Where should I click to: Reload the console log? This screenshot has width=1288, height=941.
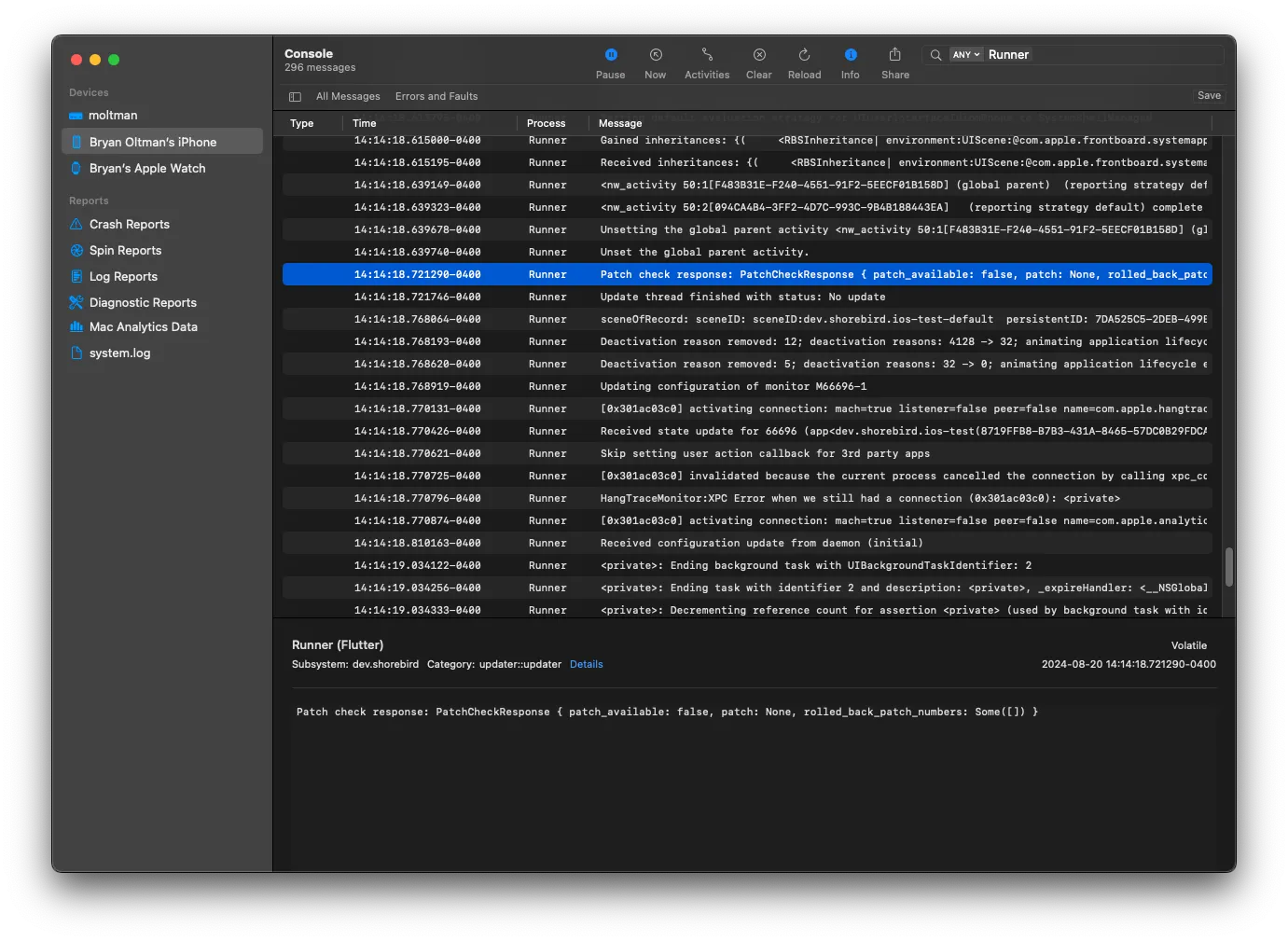(804, 63)
